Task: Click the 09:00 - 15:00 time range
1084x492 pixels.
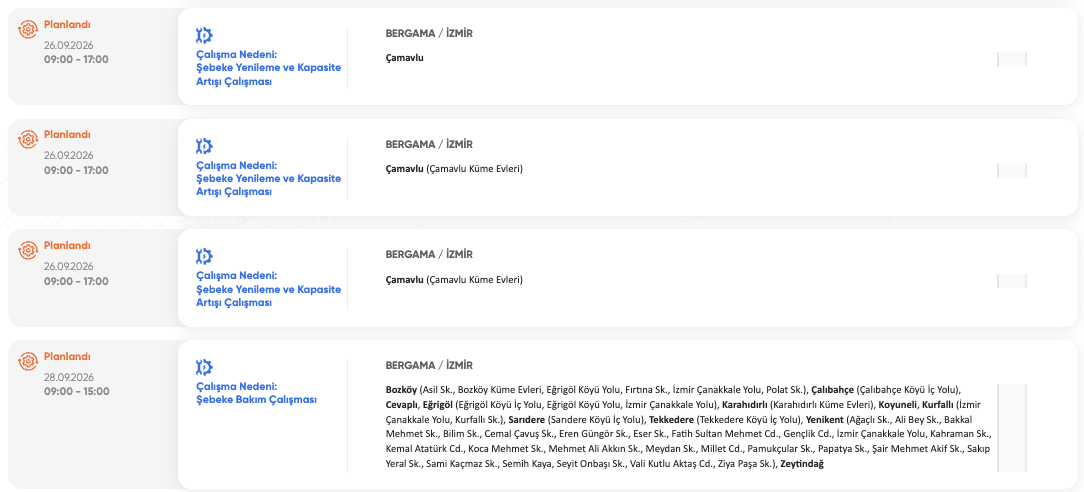Action: click(x=77, y=391)
